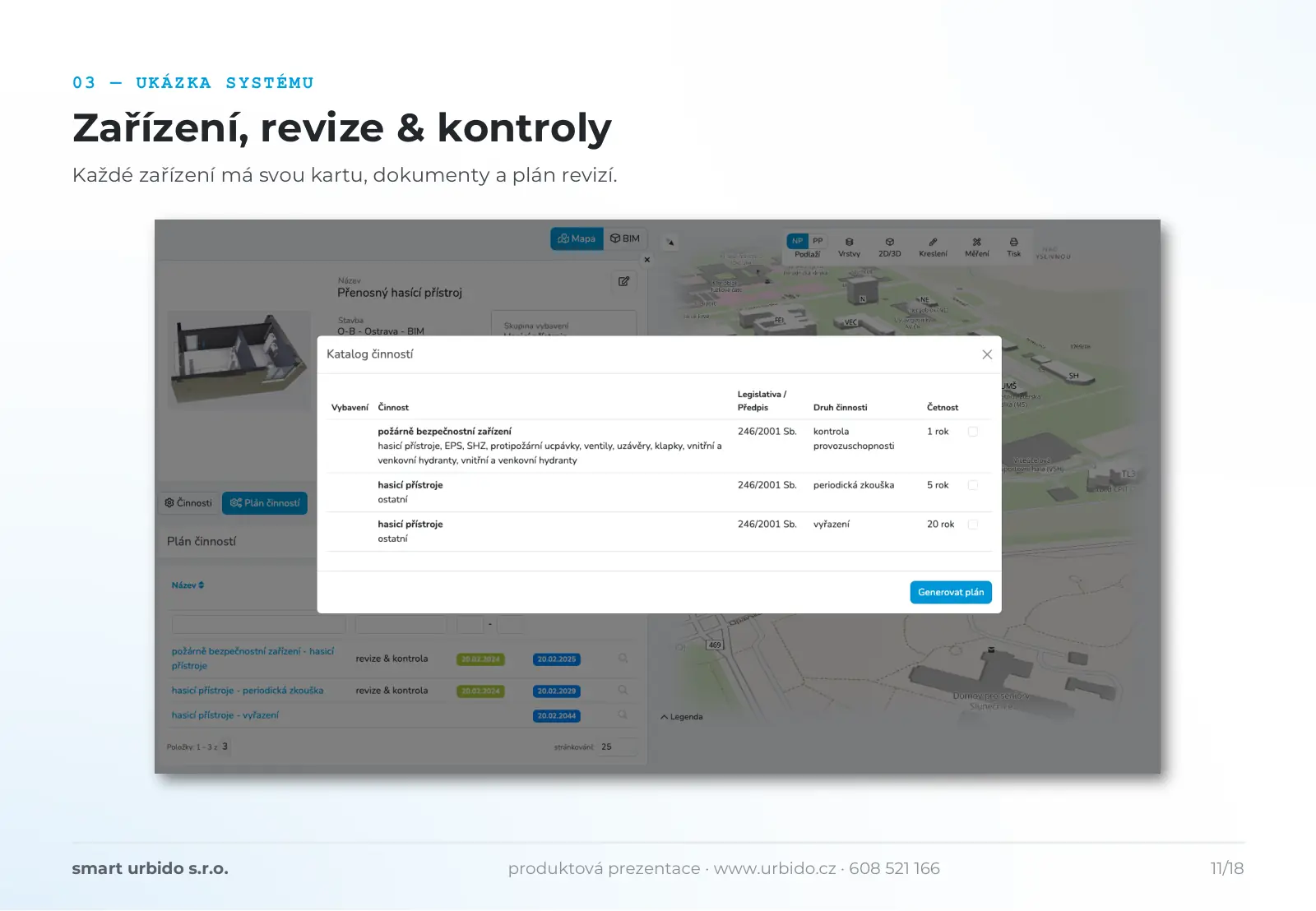The width and height of the screenshot is (1316, 911).
Task: Switch to the Mapa view tab
Action: tap(577, 238)
